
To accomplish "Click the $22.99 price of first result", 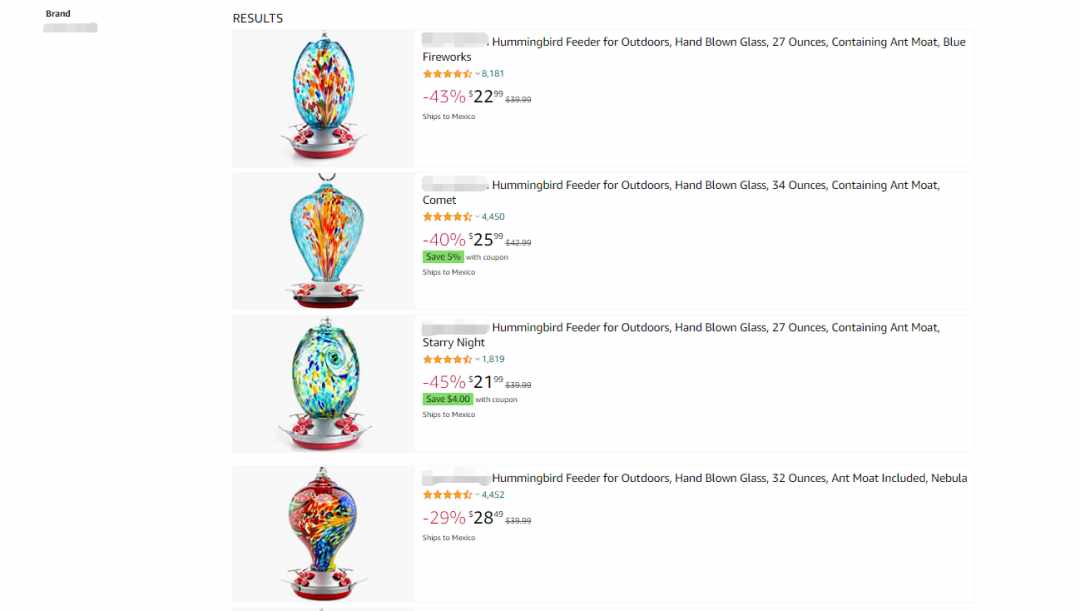I will pos(486,96).
